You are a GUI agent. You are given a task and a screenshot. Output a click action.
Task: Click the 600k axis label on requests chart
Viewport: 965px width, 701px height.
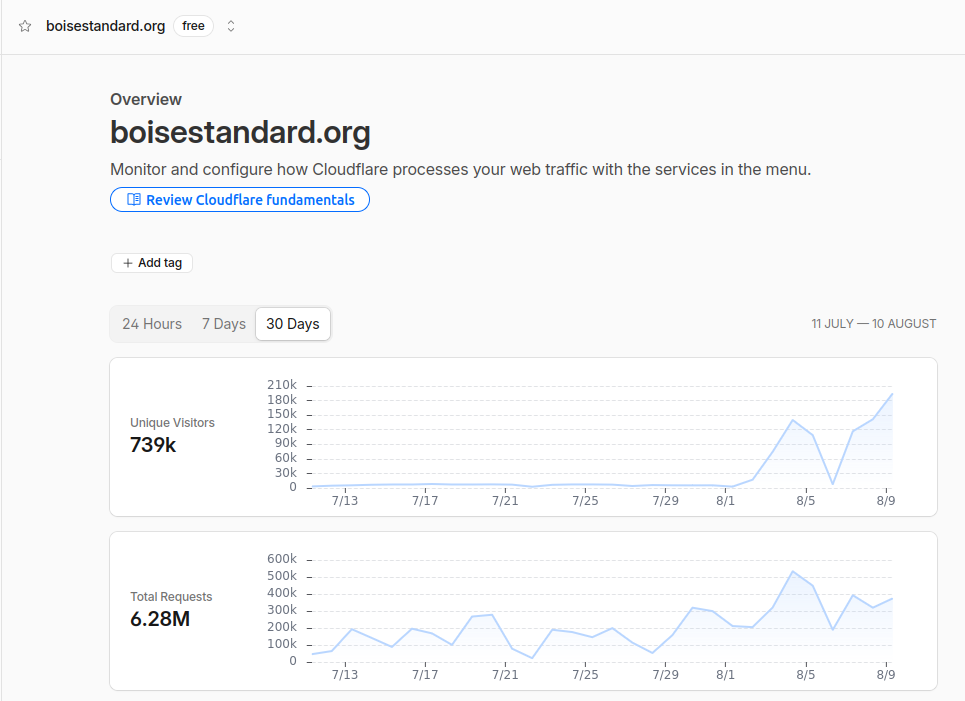[x=282, y=559]
